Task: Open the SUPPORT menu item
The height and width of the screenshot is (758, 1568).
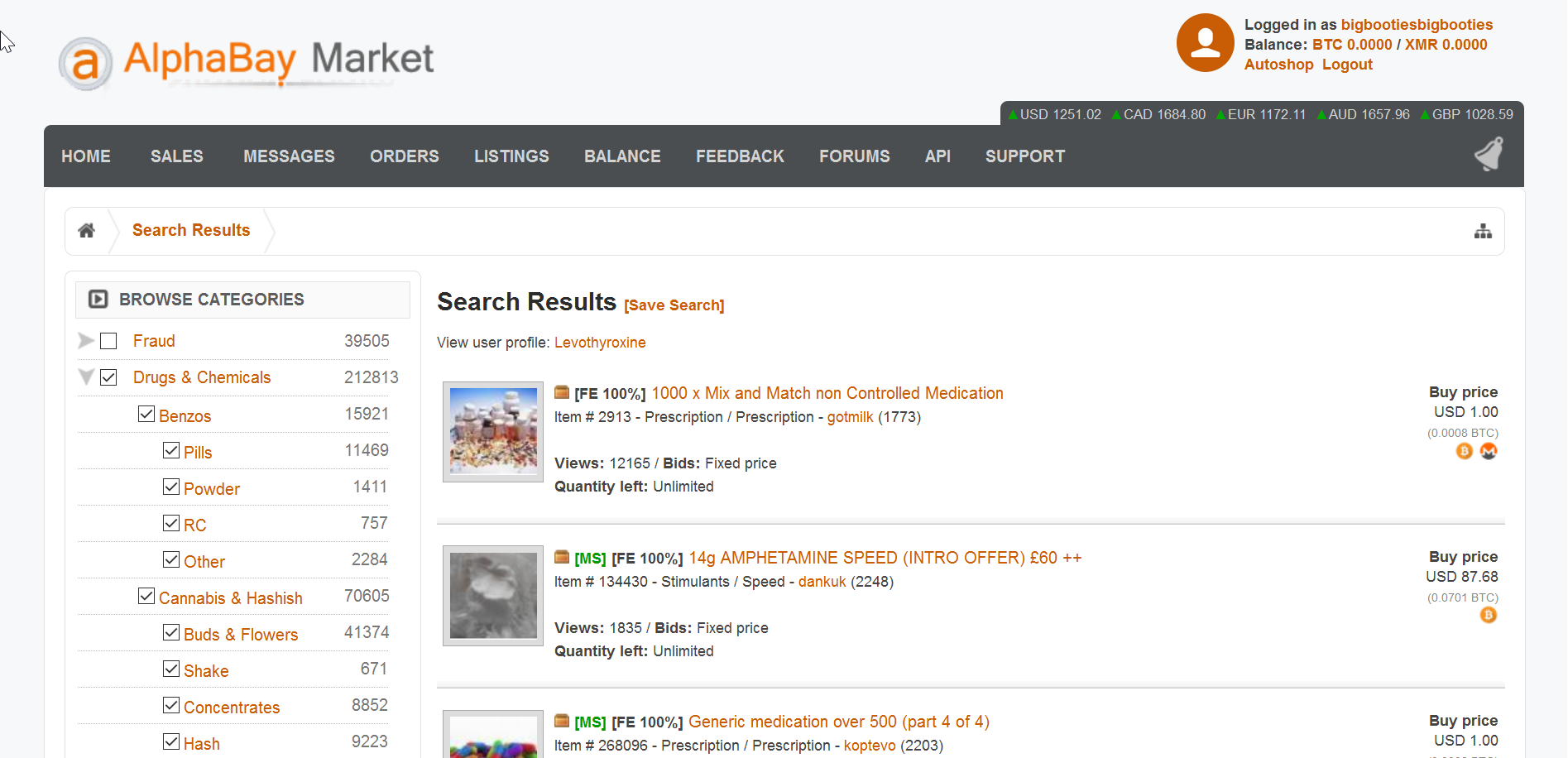Action: click(x=1025, y=156)
